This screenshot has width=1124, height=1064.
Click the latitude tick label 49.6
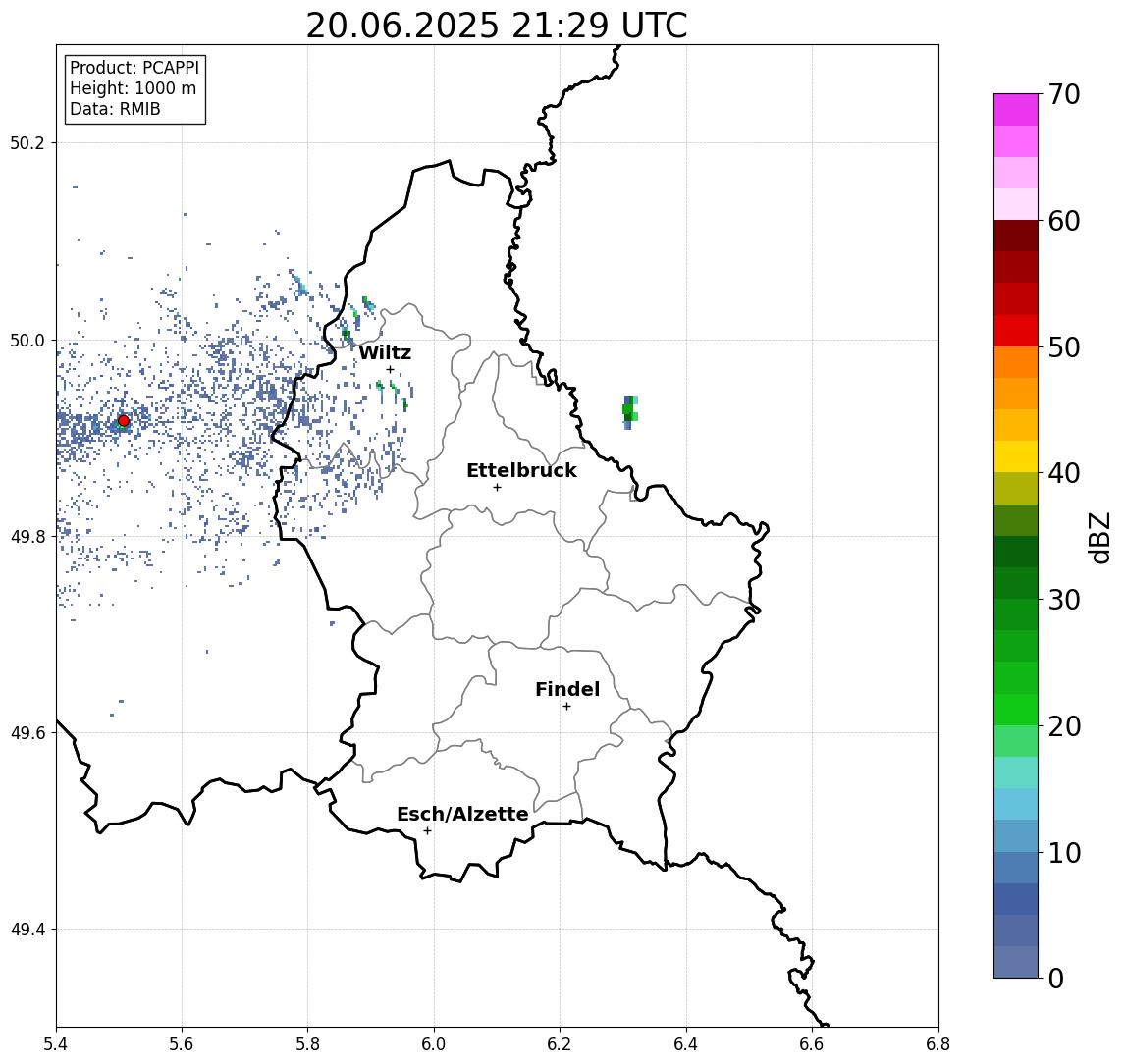click(27, 733)
